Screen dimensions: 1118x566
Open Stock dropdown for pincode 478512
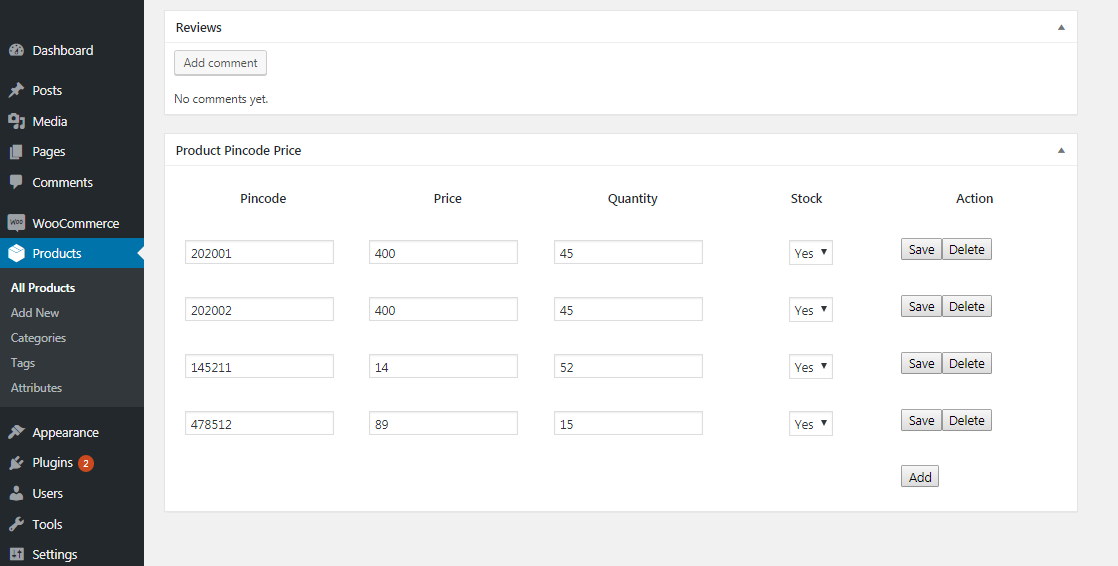[x=810, y=424]
